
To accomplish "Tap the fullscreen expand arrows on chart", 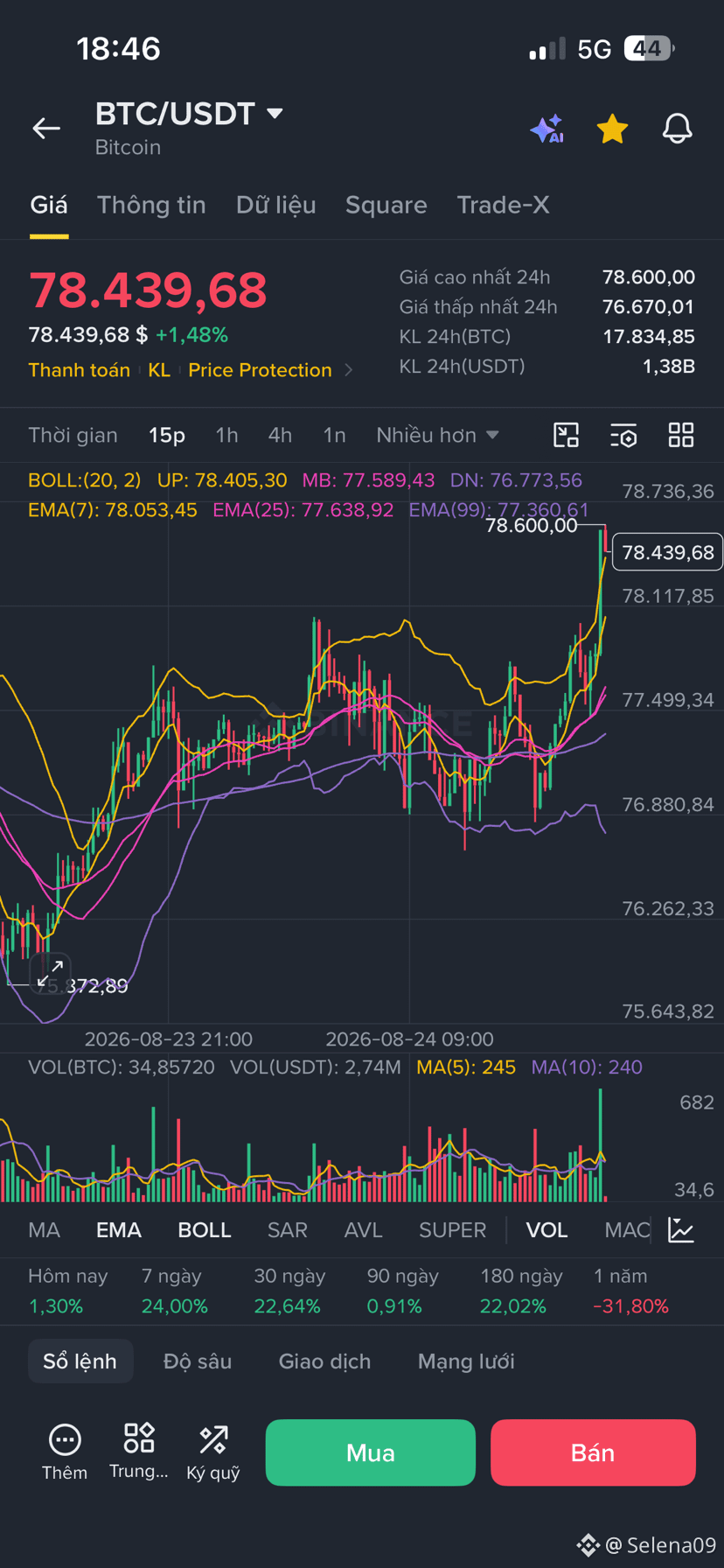I will pyautogui.click(x=50, y=973).
